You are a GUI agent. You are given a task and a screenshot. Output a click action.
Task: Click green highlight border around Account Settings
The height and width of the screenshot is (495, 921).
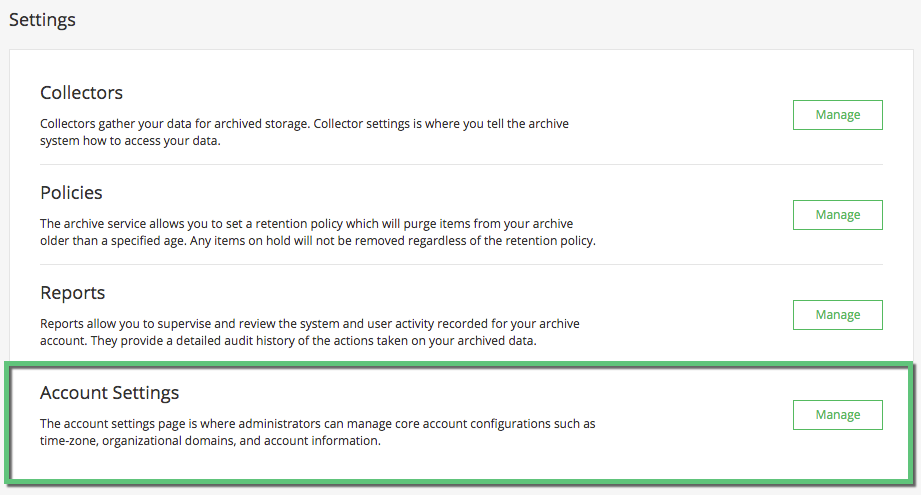[460, 365]
